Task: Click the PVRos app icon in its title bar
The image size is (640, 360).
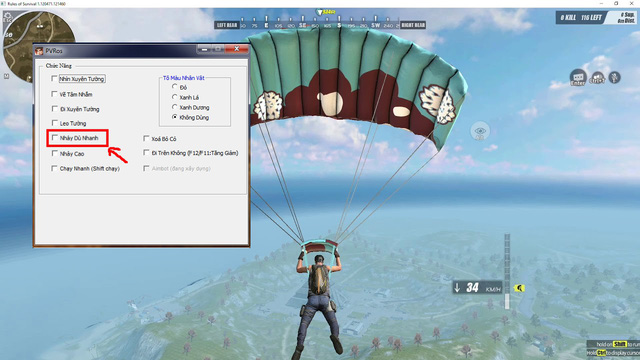Action: coord(39,51)
